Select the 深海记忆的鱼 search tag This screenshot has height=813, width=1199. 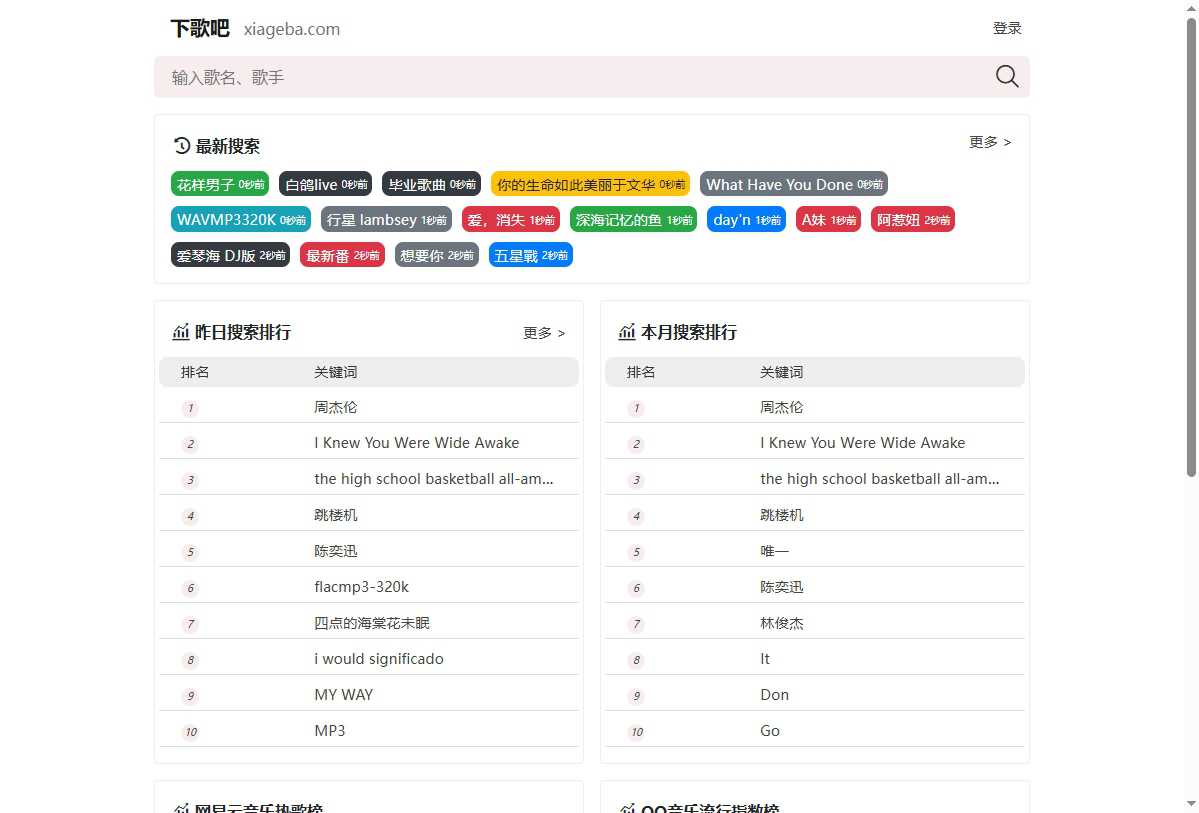pyautogui.click(x=633, y=220)
